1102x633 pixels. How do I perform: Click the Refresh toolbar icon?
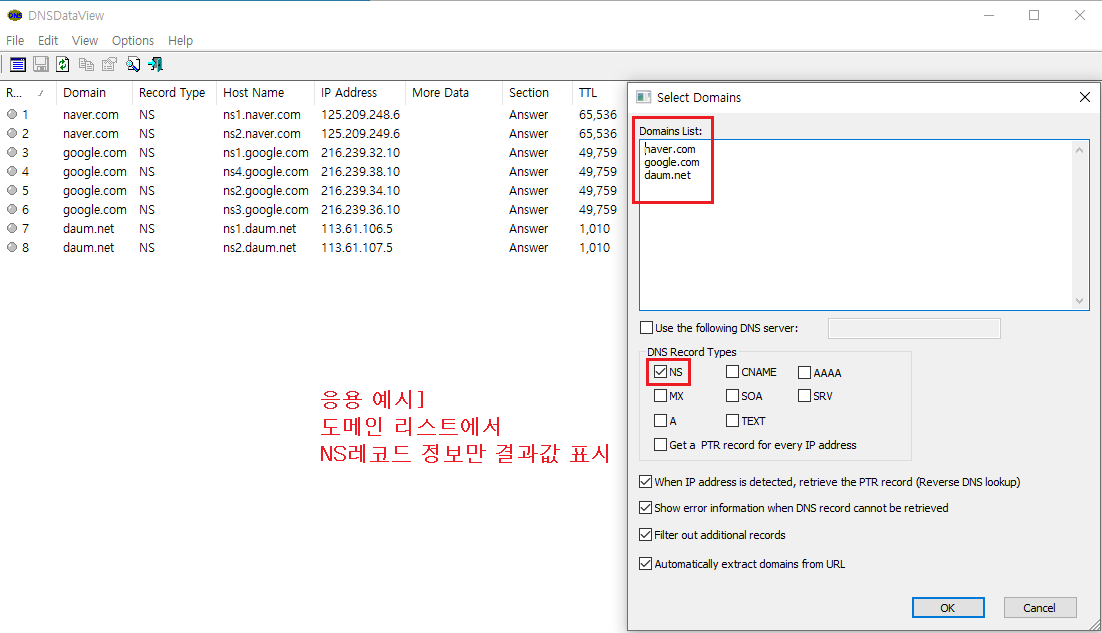[x=63, y=65]
